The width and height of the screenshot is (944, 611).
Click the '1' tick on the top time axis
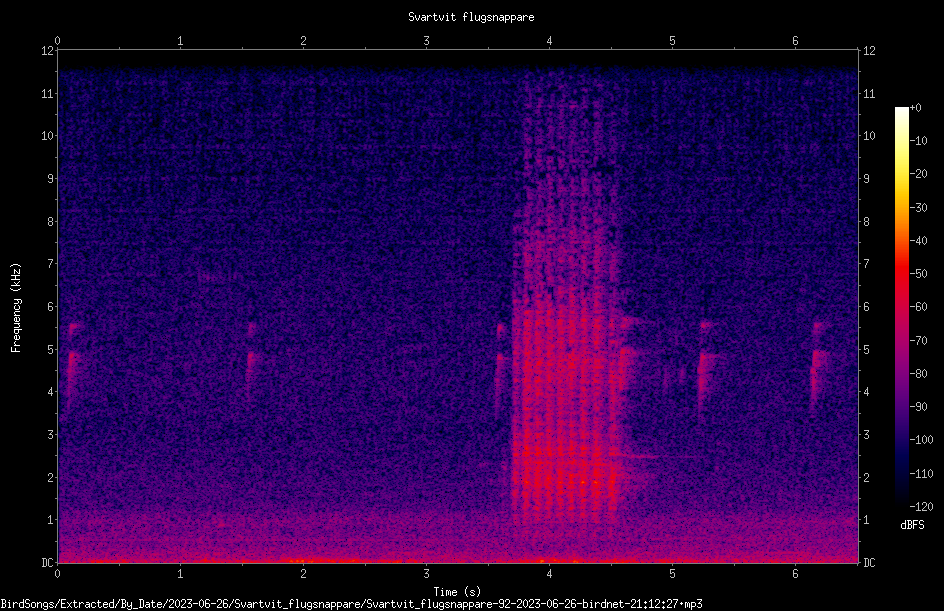pos(180,41)
